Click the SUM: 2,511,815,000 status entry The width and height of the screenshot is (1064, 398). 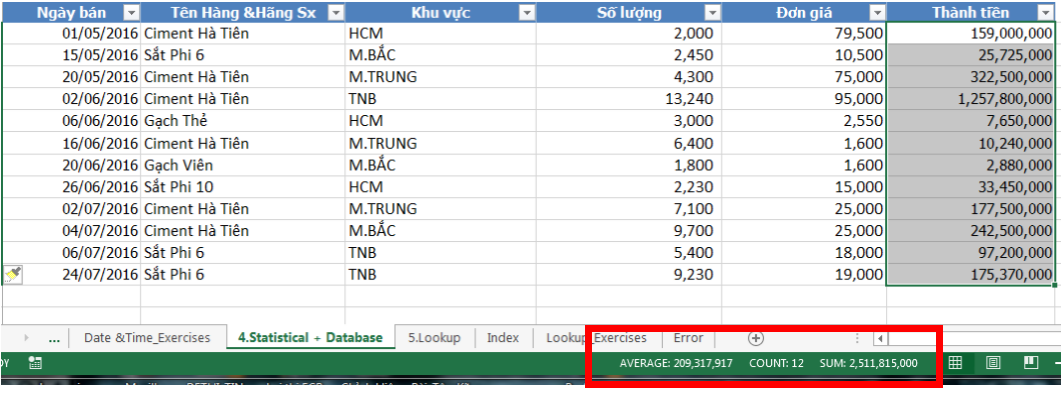tap(869, 363)
